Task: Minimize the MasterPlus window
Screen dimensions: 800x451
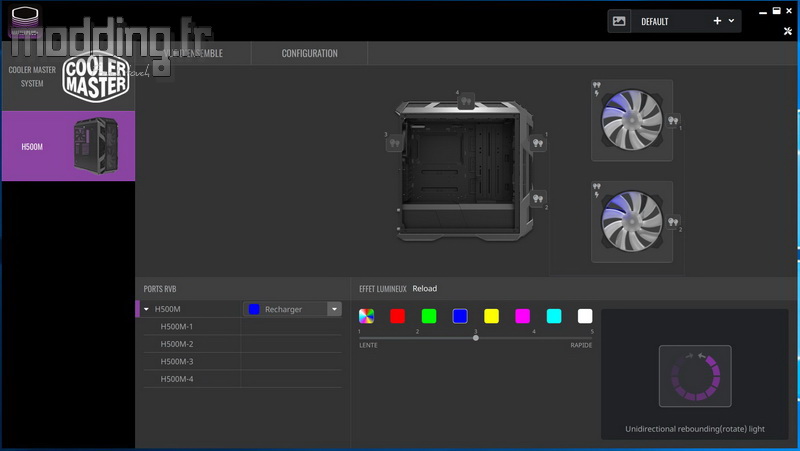Action: pyautogui.click(x=763, y=12)
